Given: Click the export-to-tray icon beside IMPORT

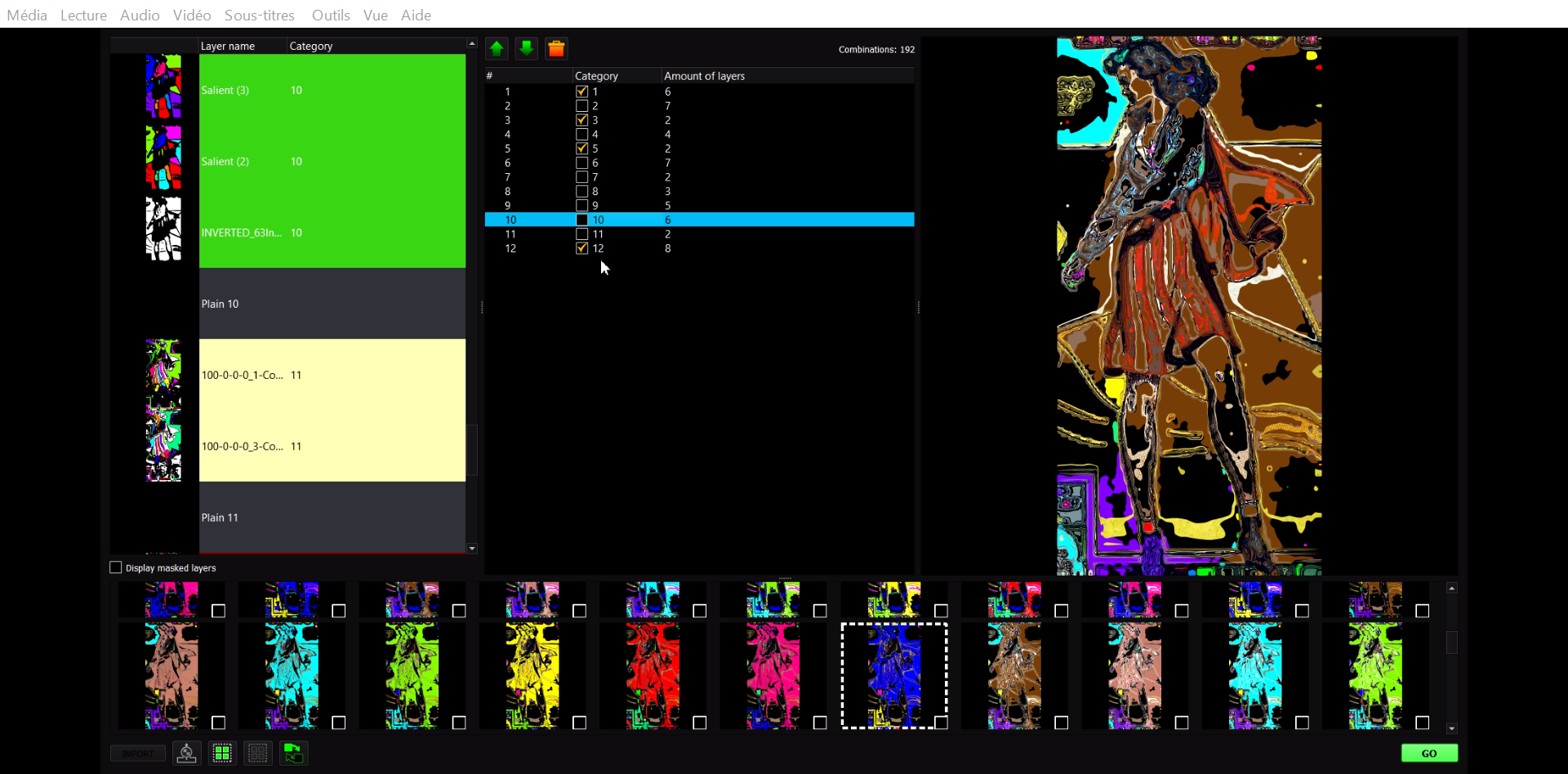Looking at the screenshot, I should click(187, 754).
